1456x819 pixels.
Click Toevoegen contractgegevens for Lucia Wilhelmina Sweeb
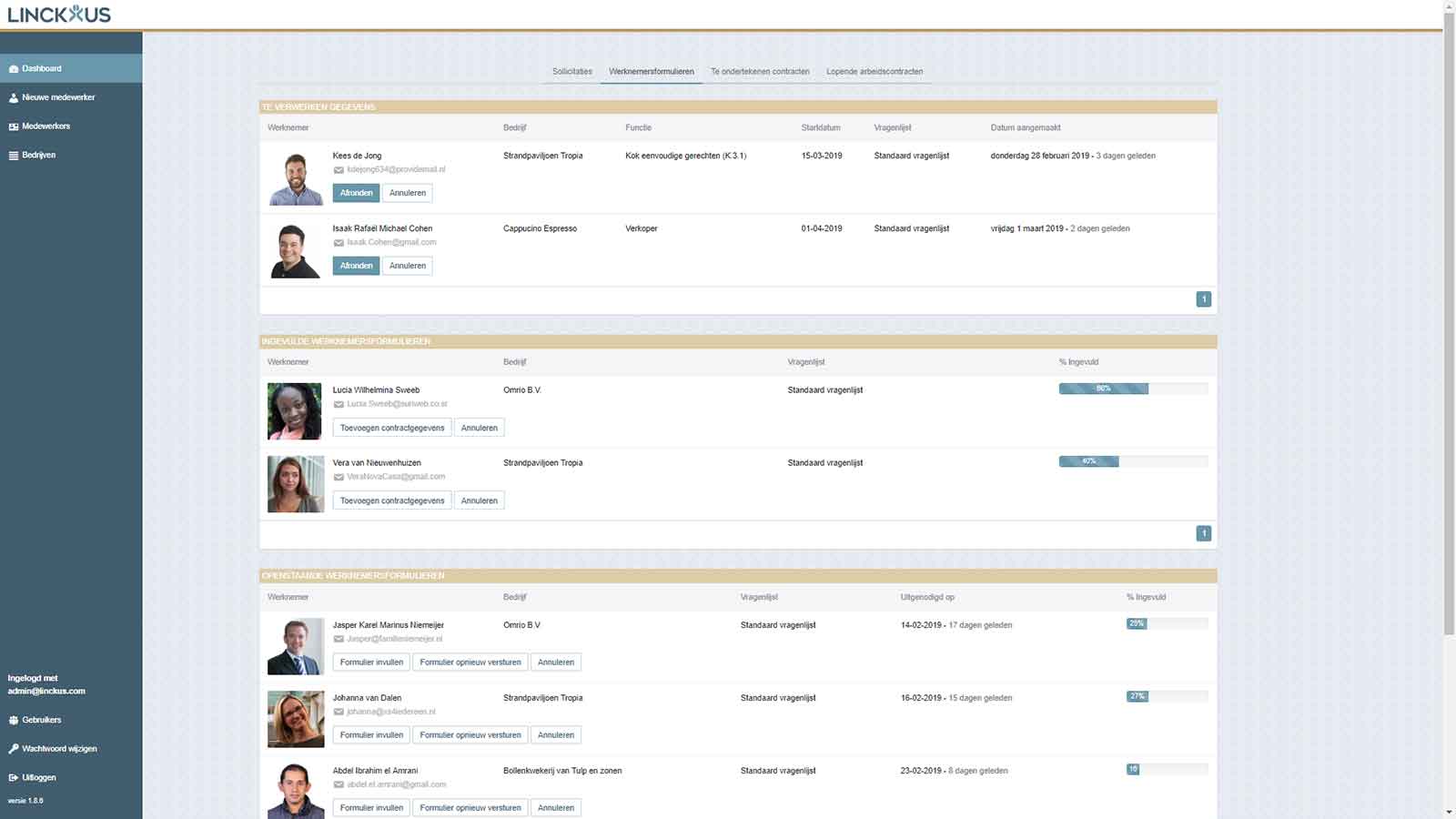point(392,428)
